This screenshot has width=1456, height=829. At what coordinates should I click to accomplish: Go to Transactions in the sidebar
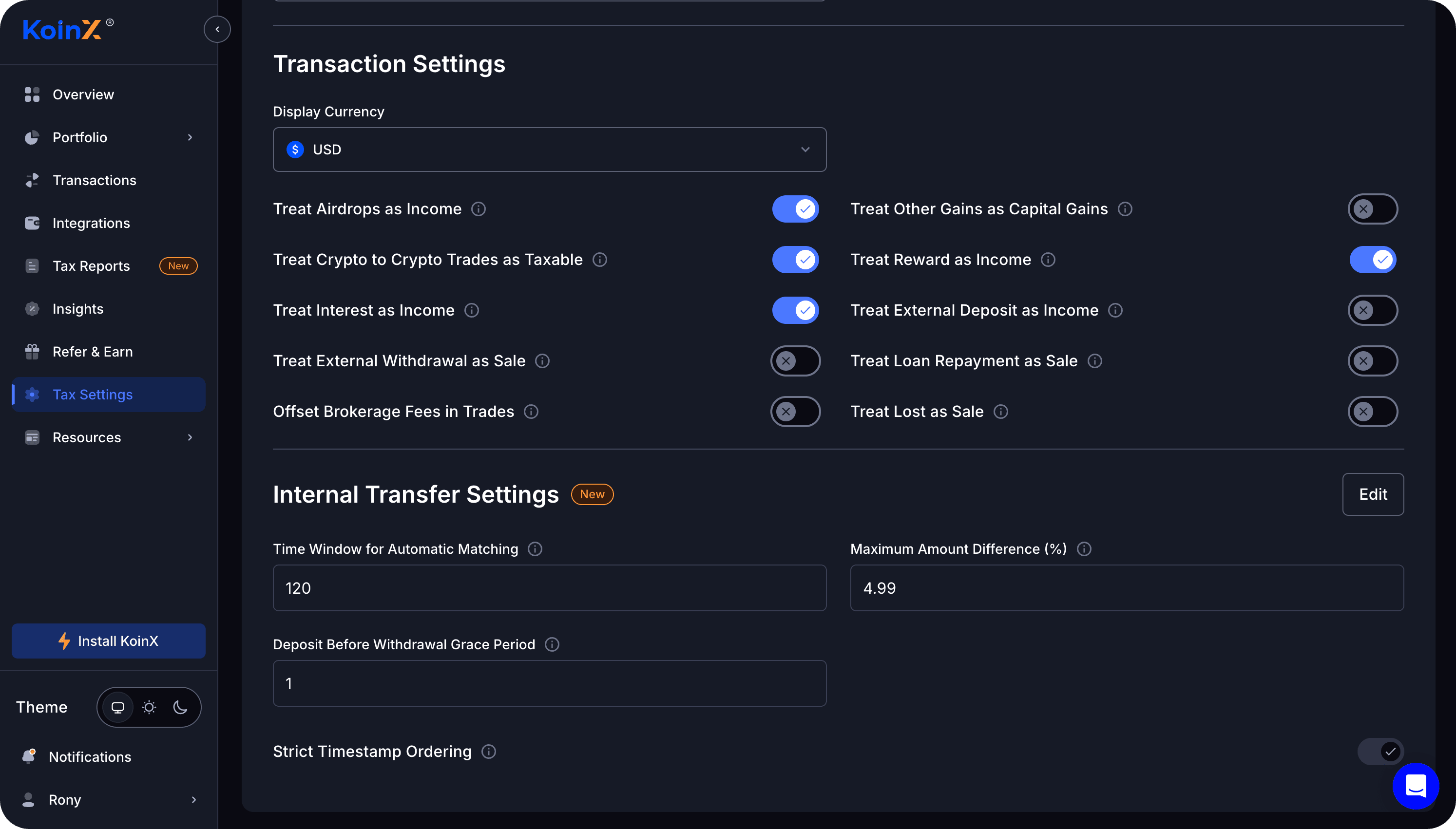point(95,181)
